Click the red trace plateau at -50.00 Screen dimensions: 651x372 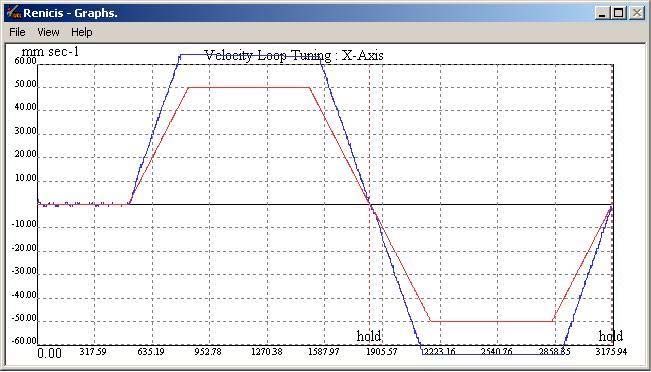[x=492, y=321]
